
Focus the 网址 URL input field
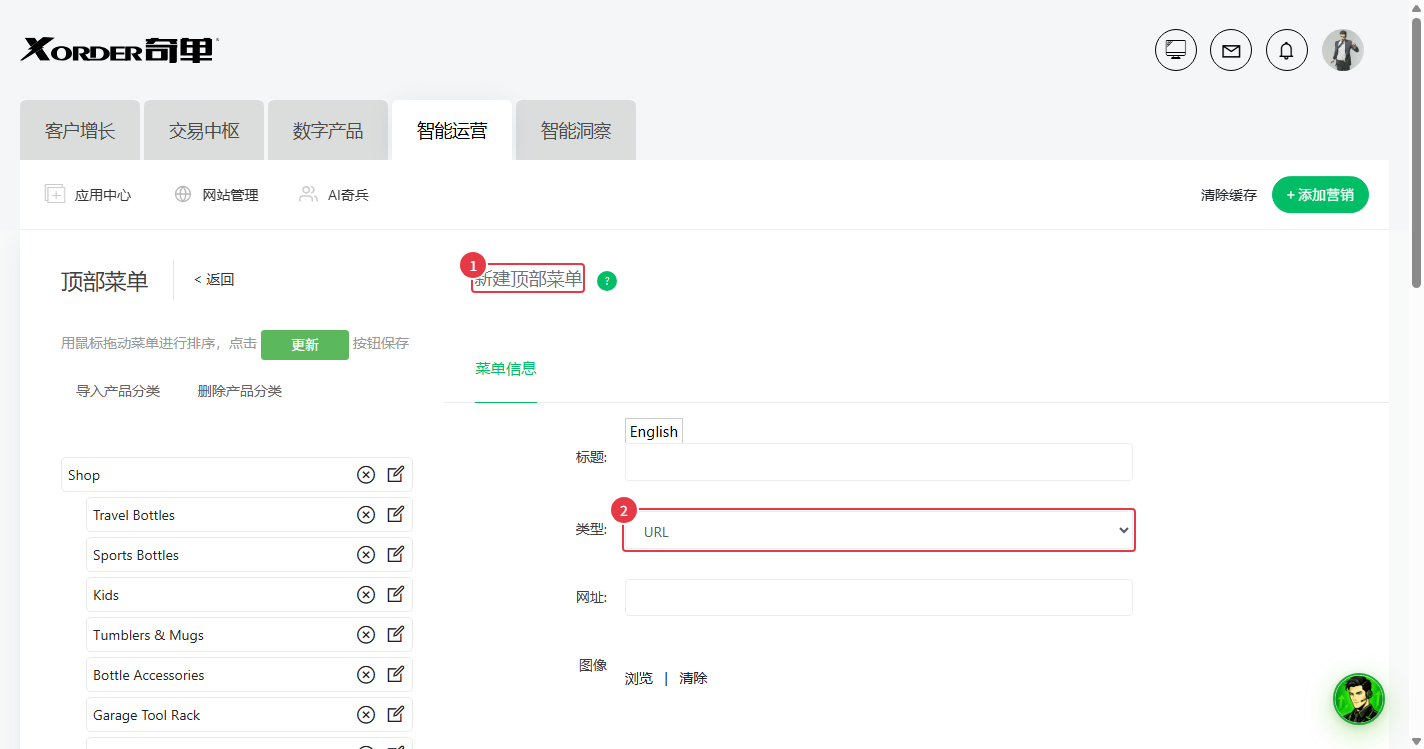879,597
